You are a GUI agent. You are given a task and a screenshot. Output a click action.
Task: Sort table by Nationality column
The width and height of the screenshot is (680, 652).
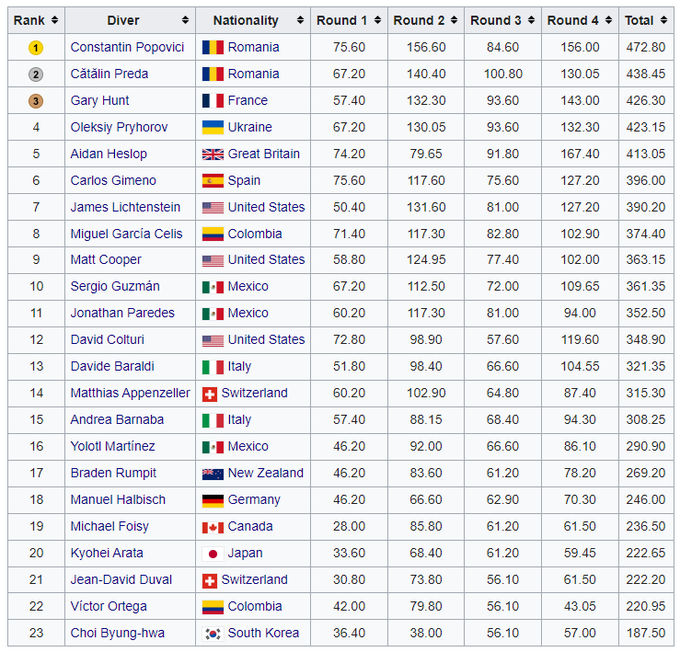tap(252, 20)
